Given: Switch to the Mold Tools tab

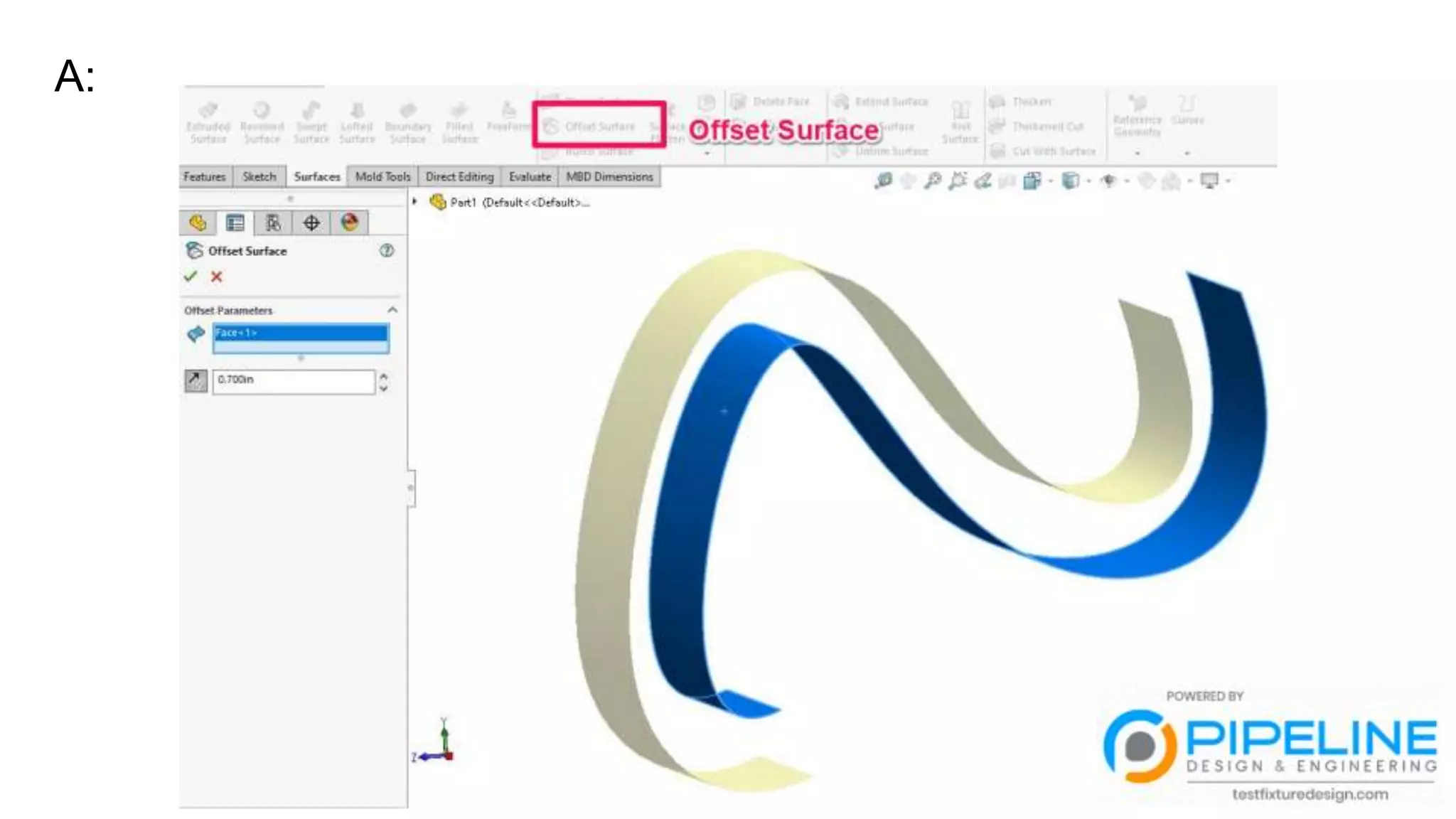Looking at the screenshot, I should click(x=382, y=176).
